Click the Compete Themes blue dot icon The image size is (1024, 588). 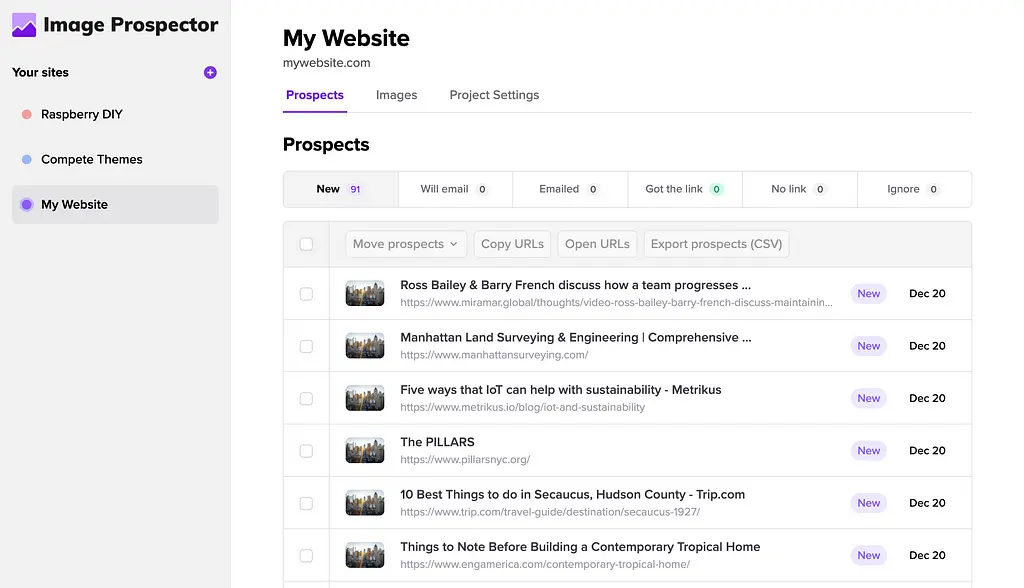pyautogui.click(x=27, y=159)
